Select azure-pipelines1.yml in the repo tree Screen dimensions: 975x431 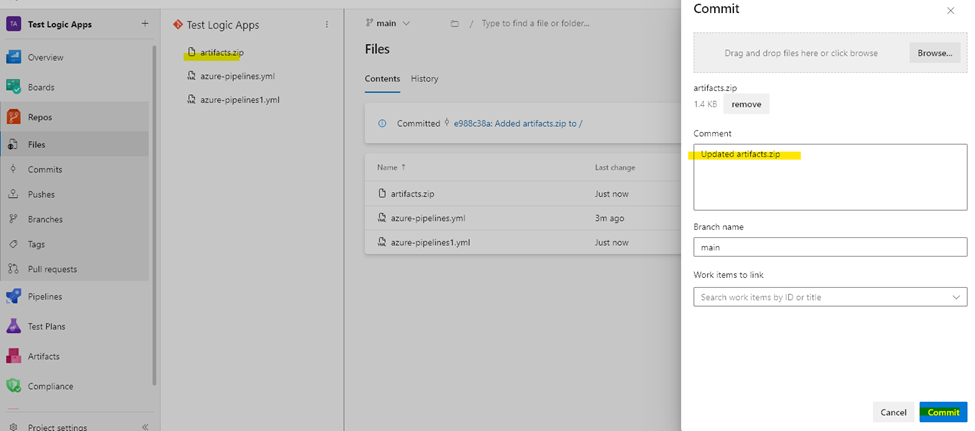240,99
